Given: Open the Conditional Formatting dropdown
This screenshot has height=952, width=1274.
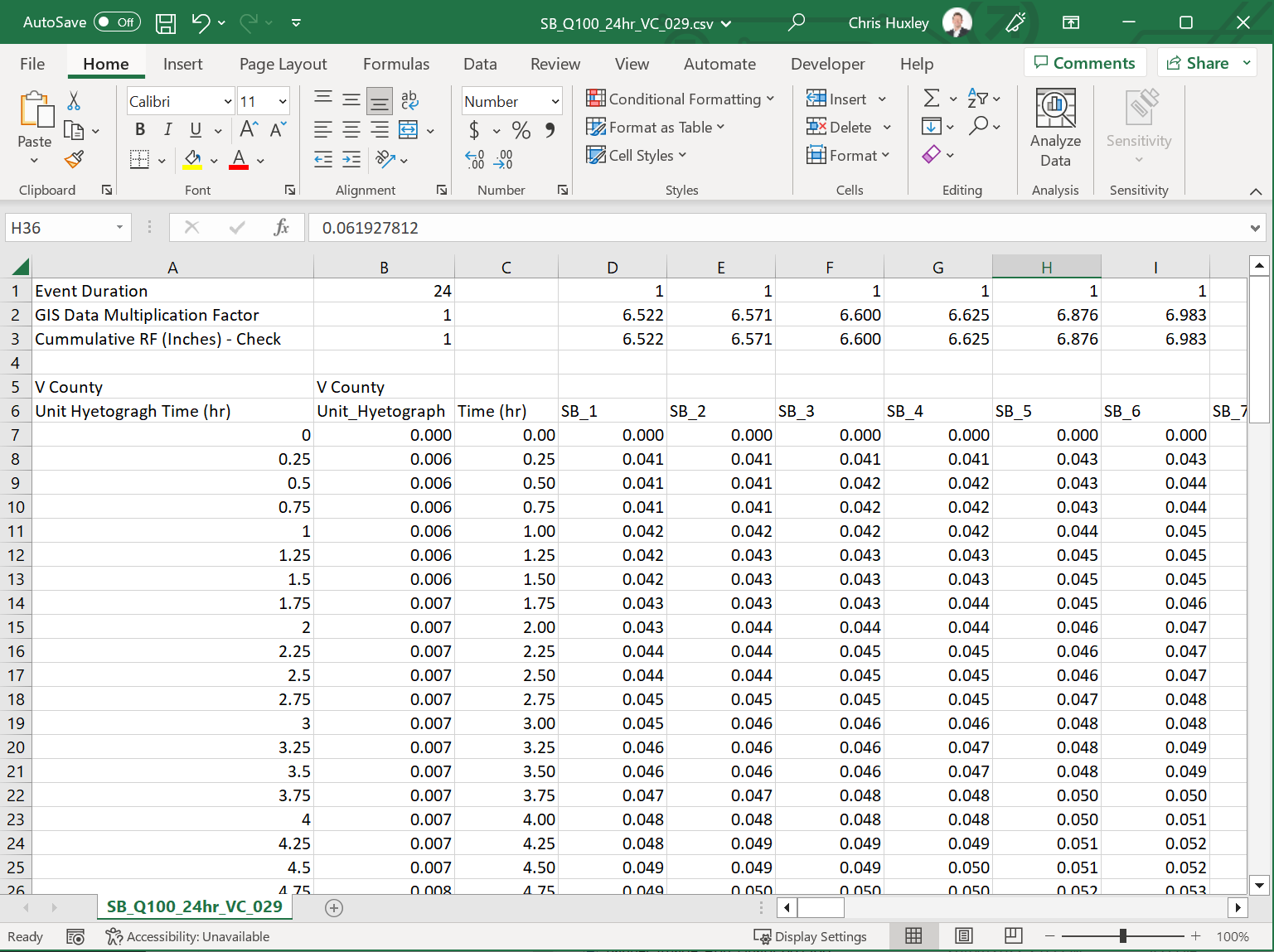Looking at the screenshot, I should [681, 99].
